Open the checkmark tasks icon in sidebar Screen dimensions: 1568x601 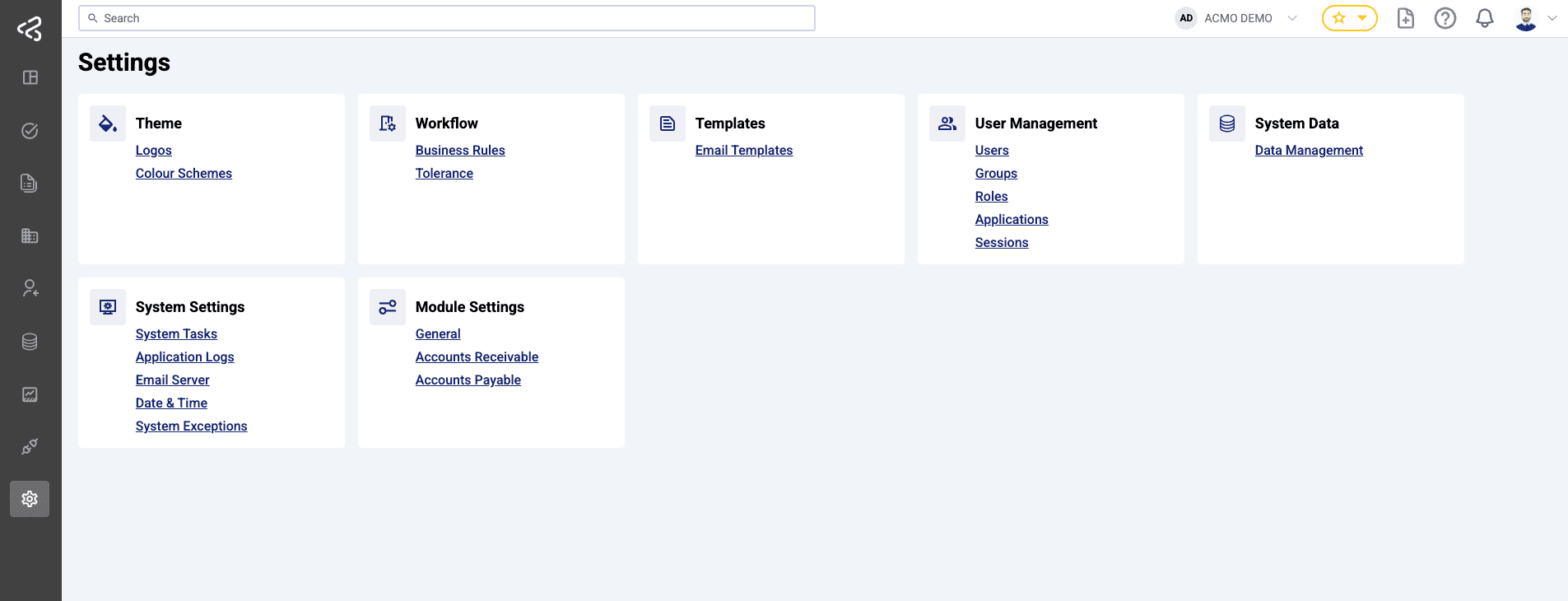coord(30,131)
